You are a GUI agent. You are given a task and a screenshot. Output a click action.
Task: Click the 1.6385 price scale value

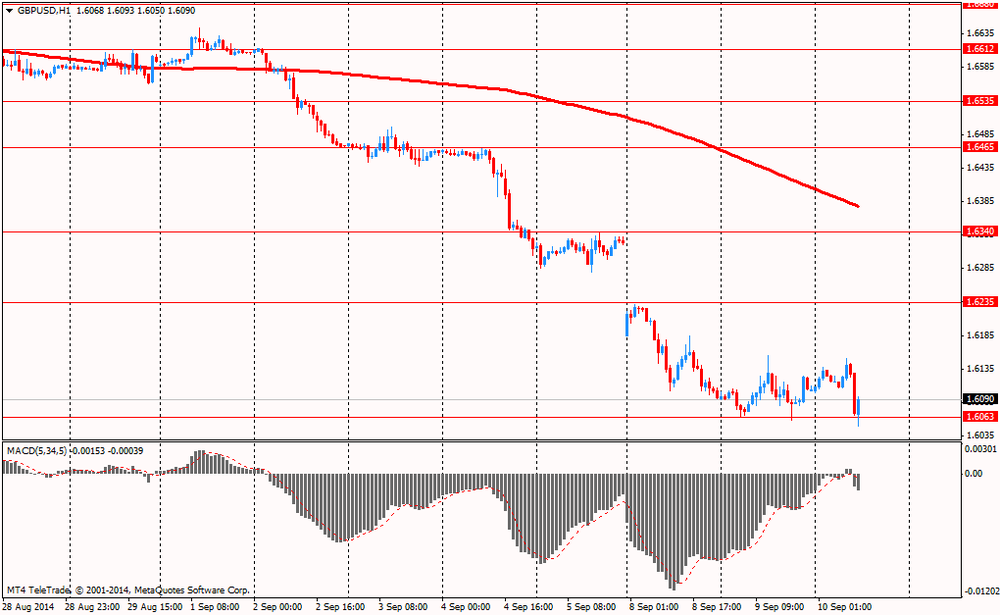(x=980, y=201)
